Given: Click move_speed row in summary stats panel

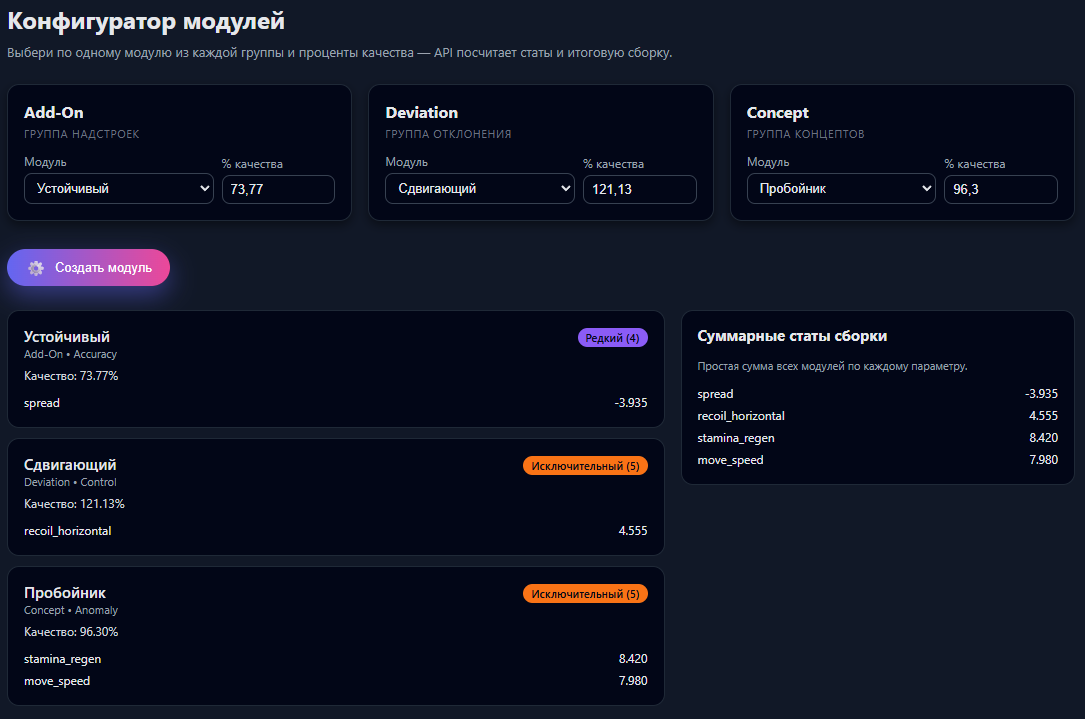Looking at the screenshot, I should pos(730,460).
